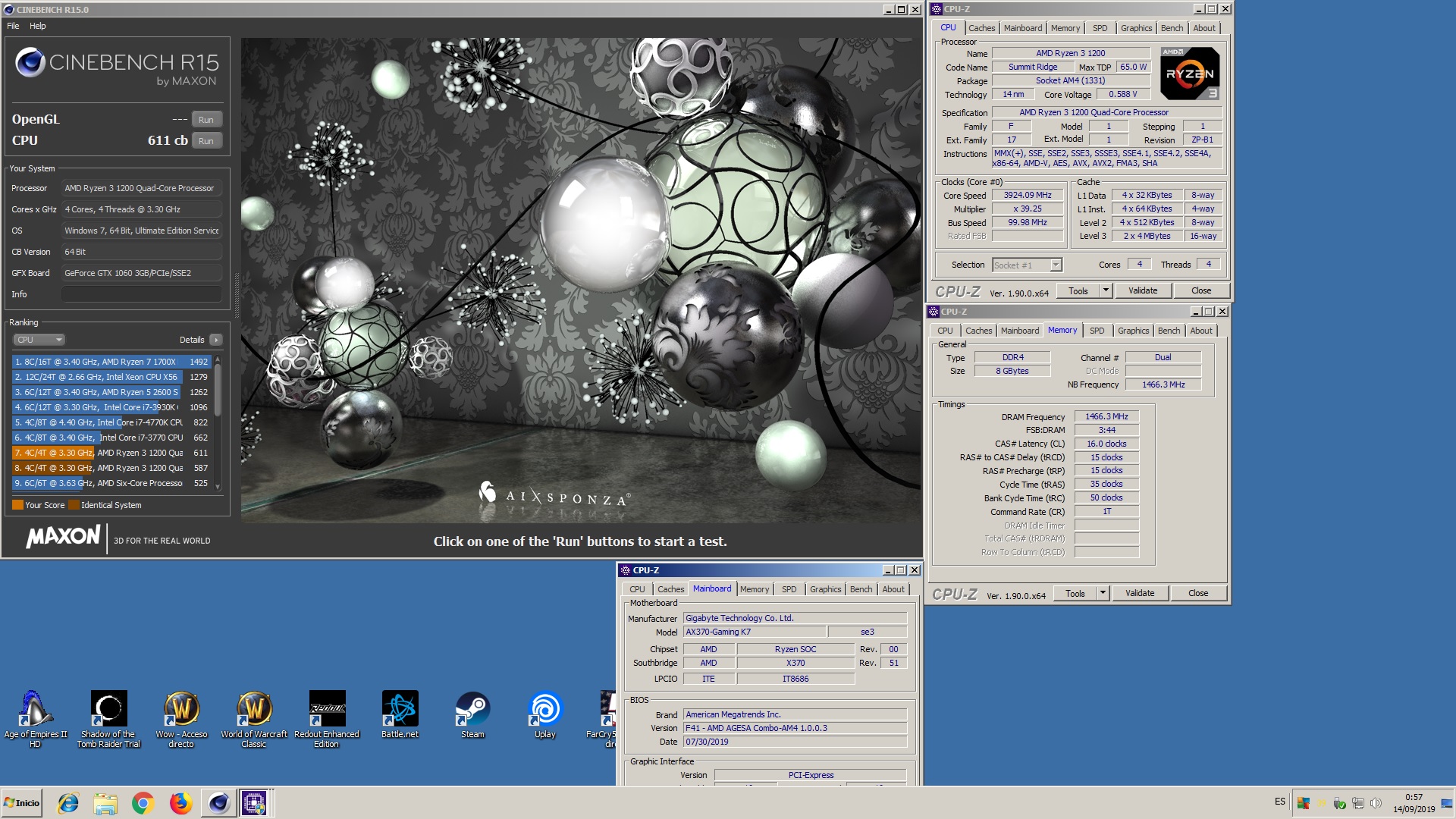The width and height of the screenshot is (1456, 819).
Task: Open the taskbar clock showing 0:57
Action: [x=1414, y=803]
